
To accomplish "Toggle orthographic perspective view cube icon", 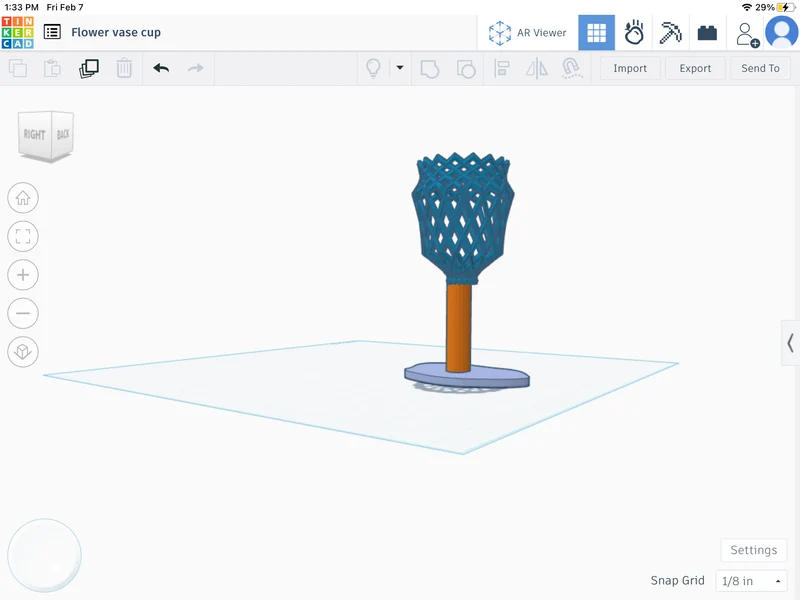I will coord(23,352).
